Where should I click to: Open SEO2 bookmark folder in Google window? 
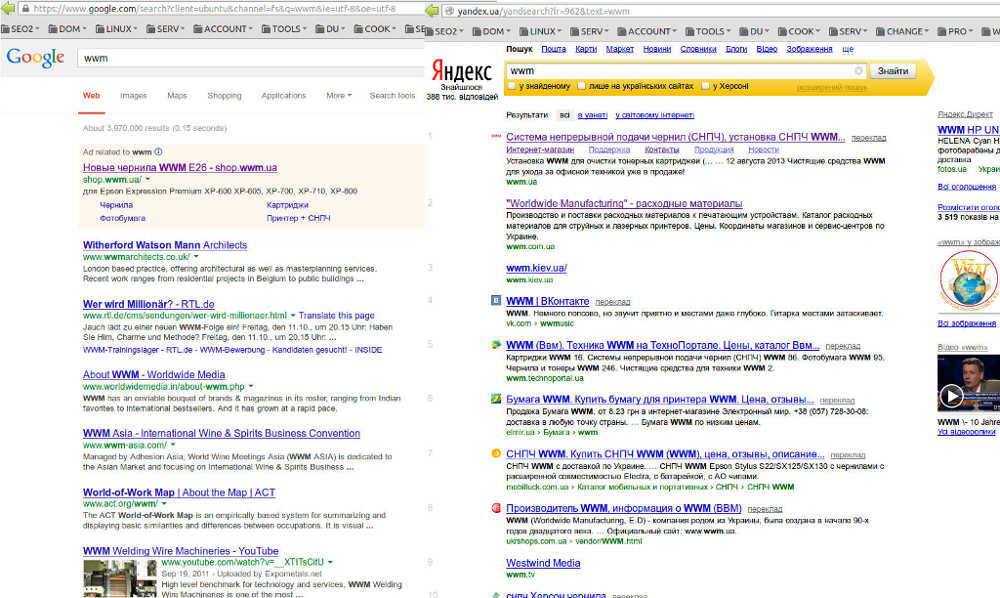[20, 29]
